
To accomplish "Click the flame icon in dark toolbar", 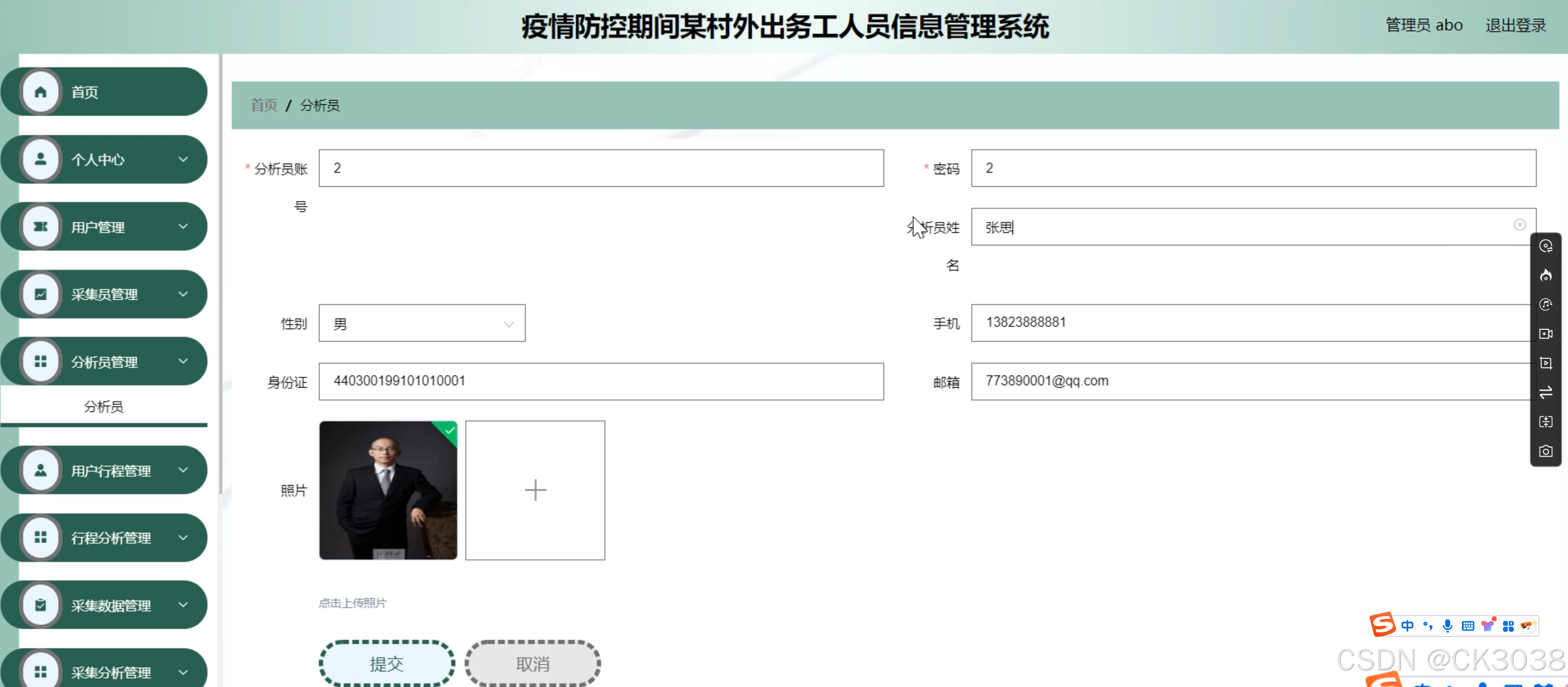I will (1545, 276).
